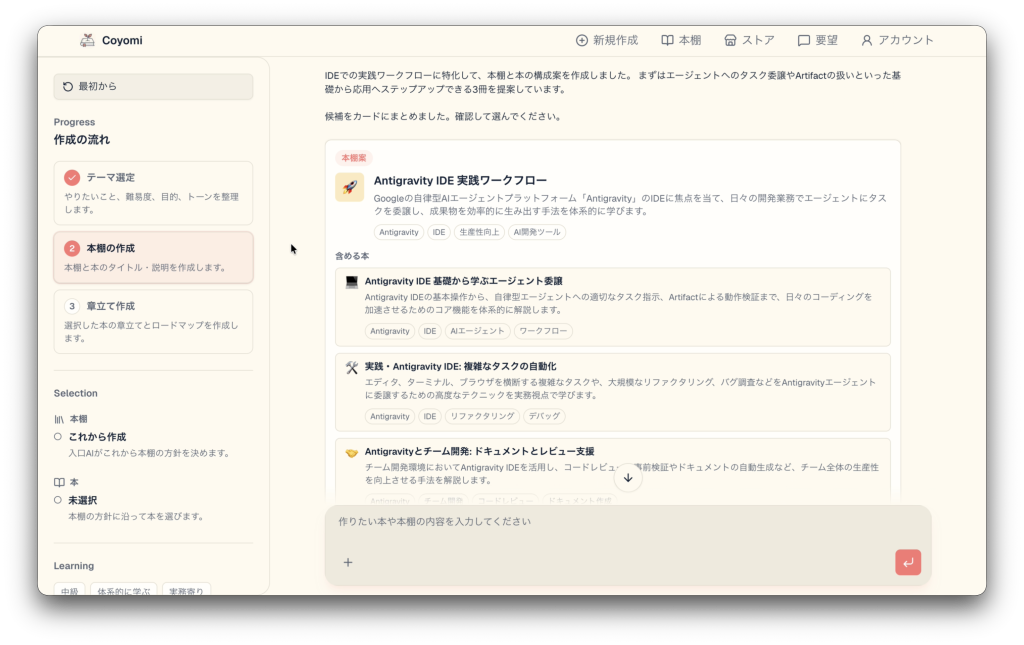Click the Antigravity IDE 実践ワークフロー title
1024x645 pixels.
point(460,180)
